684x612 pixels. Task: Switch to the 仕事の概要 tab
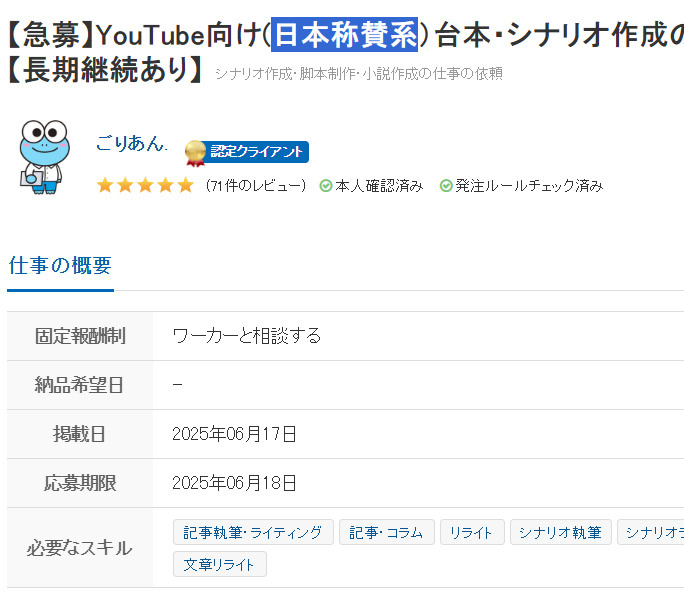click(x=60, y=266)
